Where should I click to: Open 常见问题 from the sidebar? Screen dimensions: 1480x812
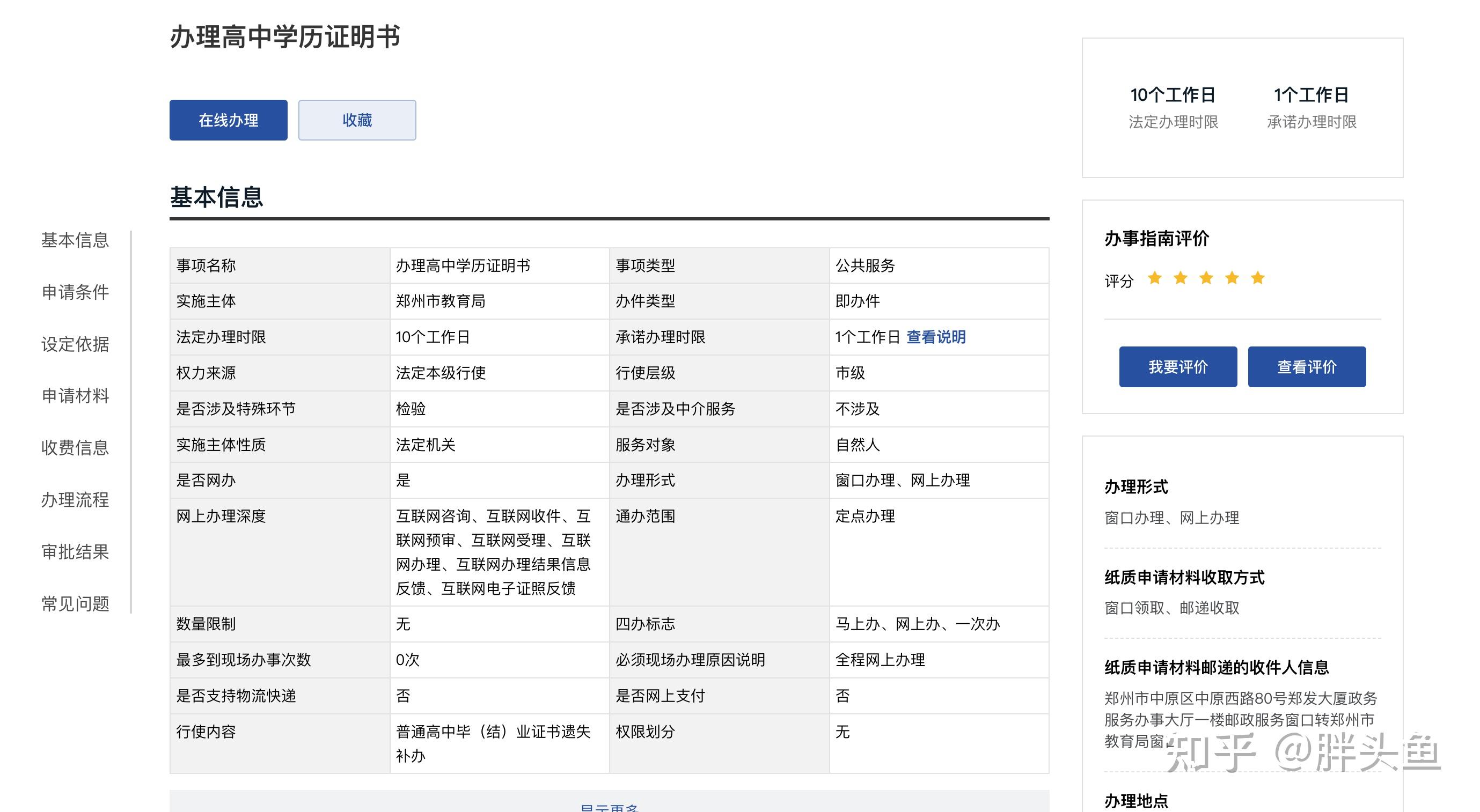coord(74,604)
